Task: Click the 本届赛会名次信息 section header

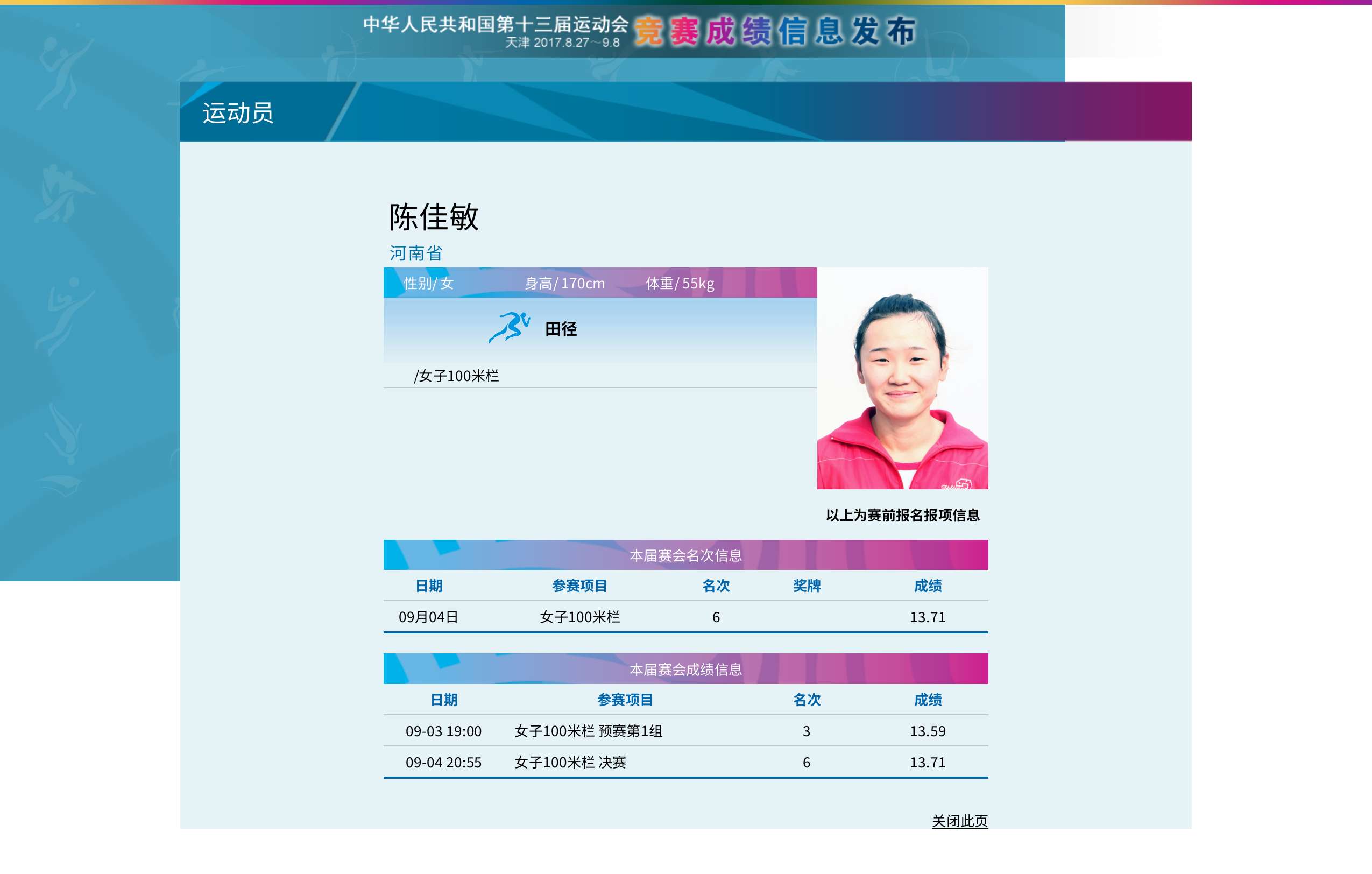Action: [x=685, y=555]
